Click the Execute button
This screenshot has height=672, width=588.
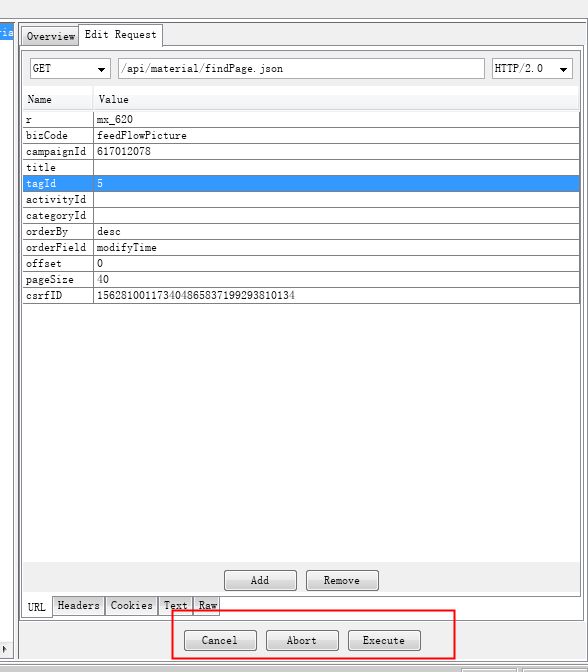click(x=384, y=640)
